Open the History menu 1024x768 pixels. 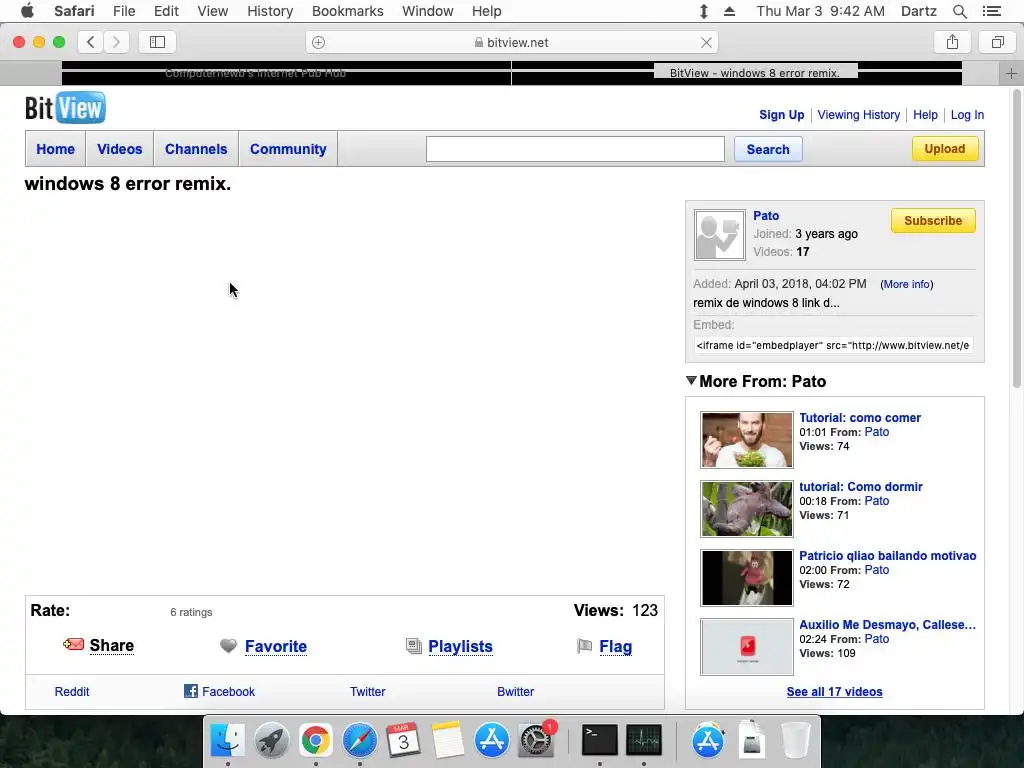click(x=270, y=11)
